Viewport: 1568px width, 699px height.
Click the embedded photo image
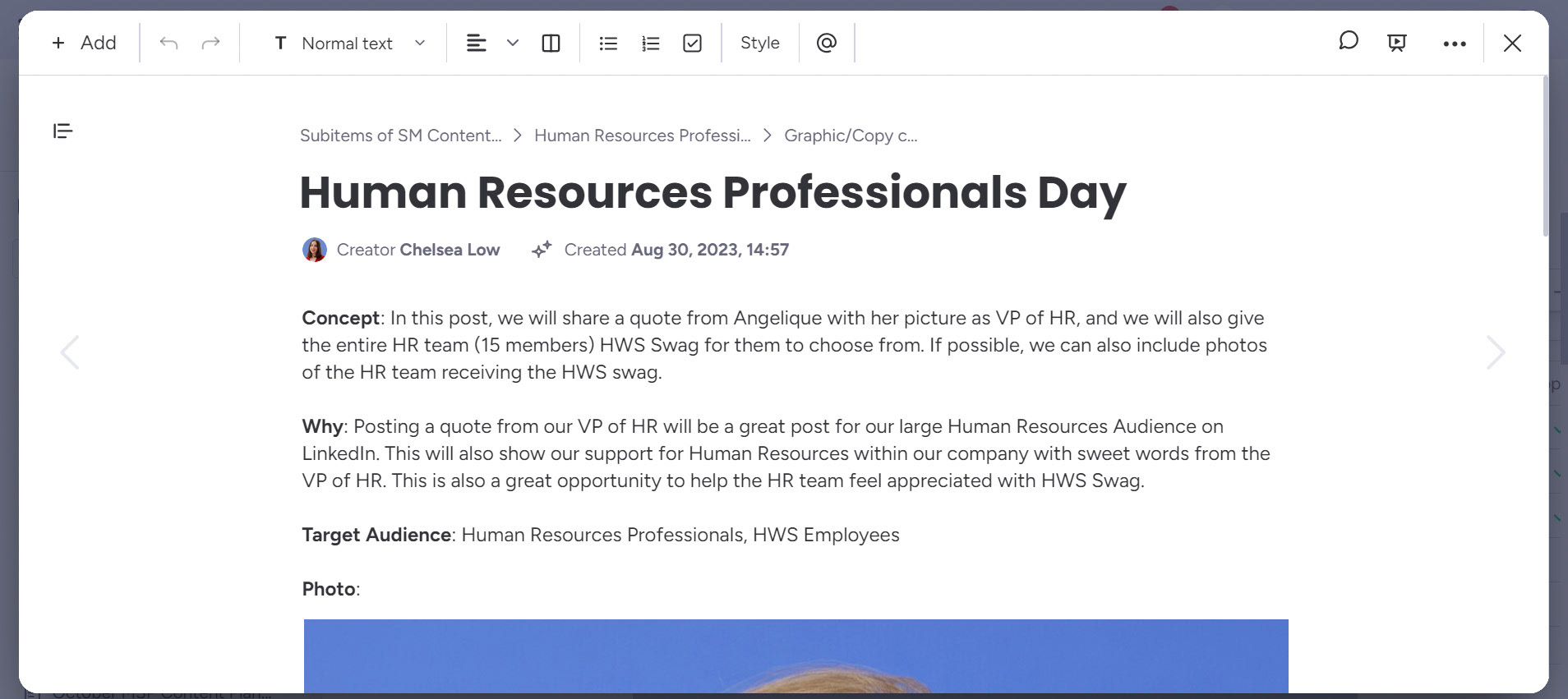pyautogui.click(x=796, y=655)
